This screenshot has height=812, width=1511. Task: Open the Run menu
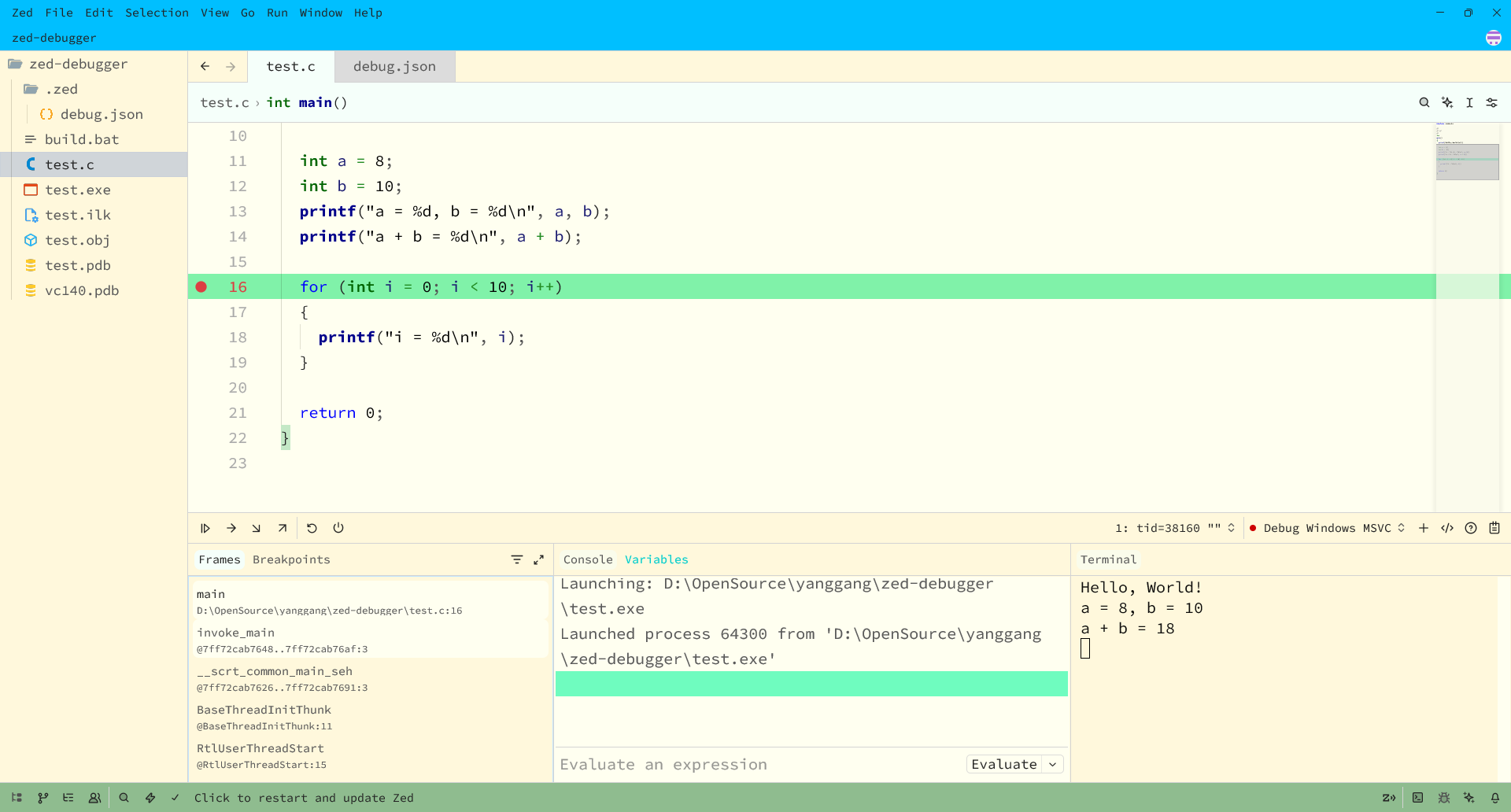point(277,13)
